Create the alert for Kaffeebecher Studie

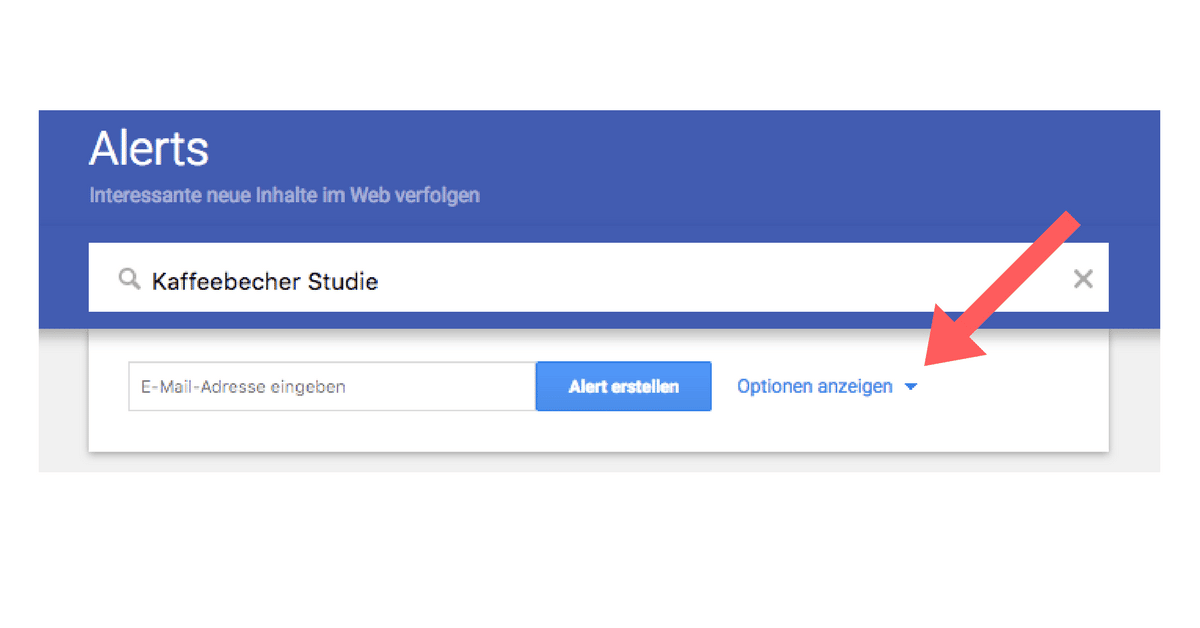623,386
